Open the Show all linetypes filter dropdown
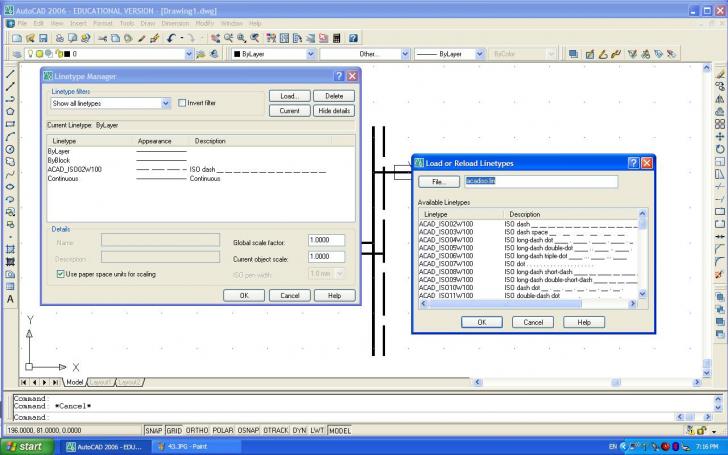The height and width of the screenshot is (455, 728). (x=166, y=104)
